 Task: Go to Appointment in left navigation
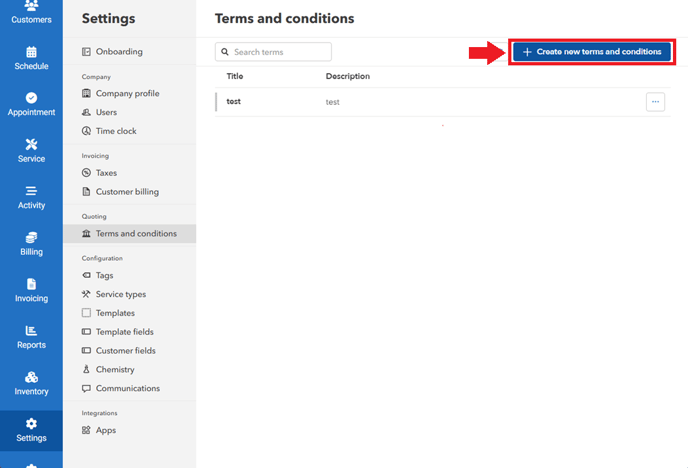31,98
